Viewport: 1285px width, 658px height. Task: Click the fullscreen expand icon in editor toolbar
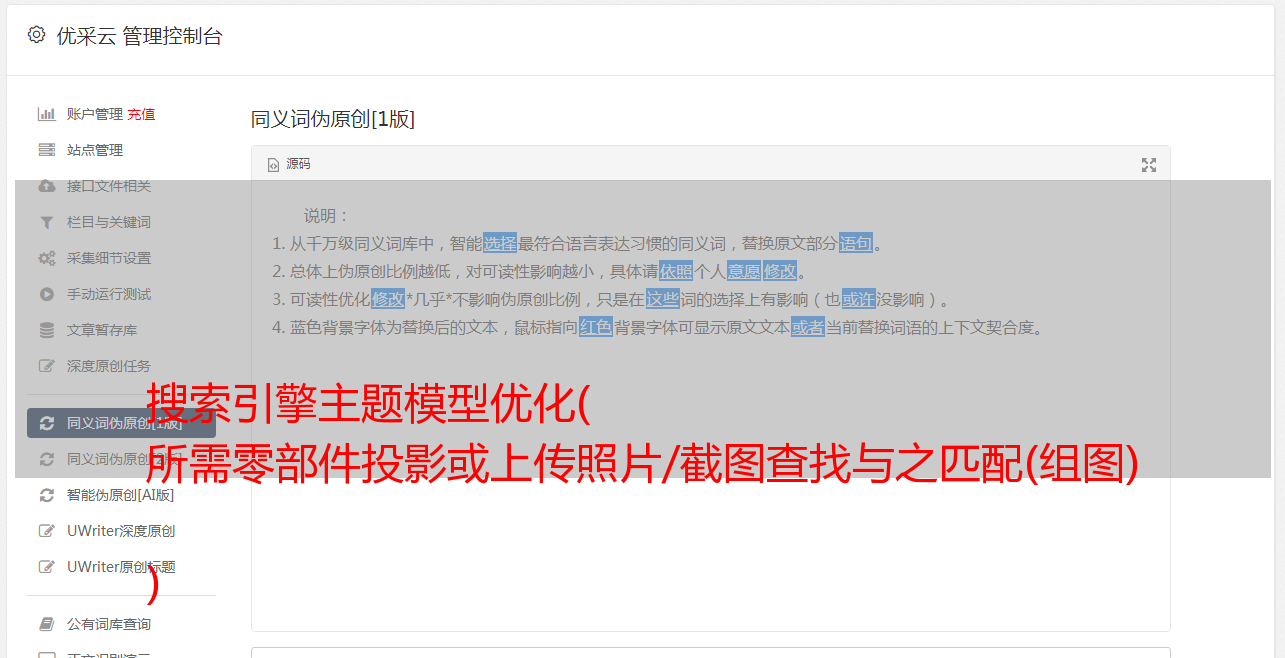pyautogui.click(x=1149, y=165)
